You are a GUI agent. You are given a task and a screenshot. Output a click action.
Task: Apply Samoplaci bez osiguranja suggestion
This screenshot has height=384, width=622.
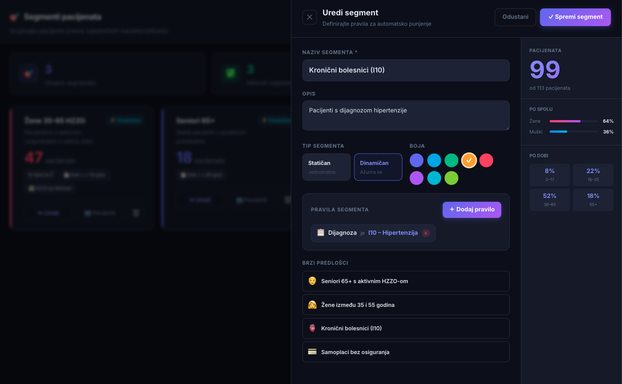point(406,352)
